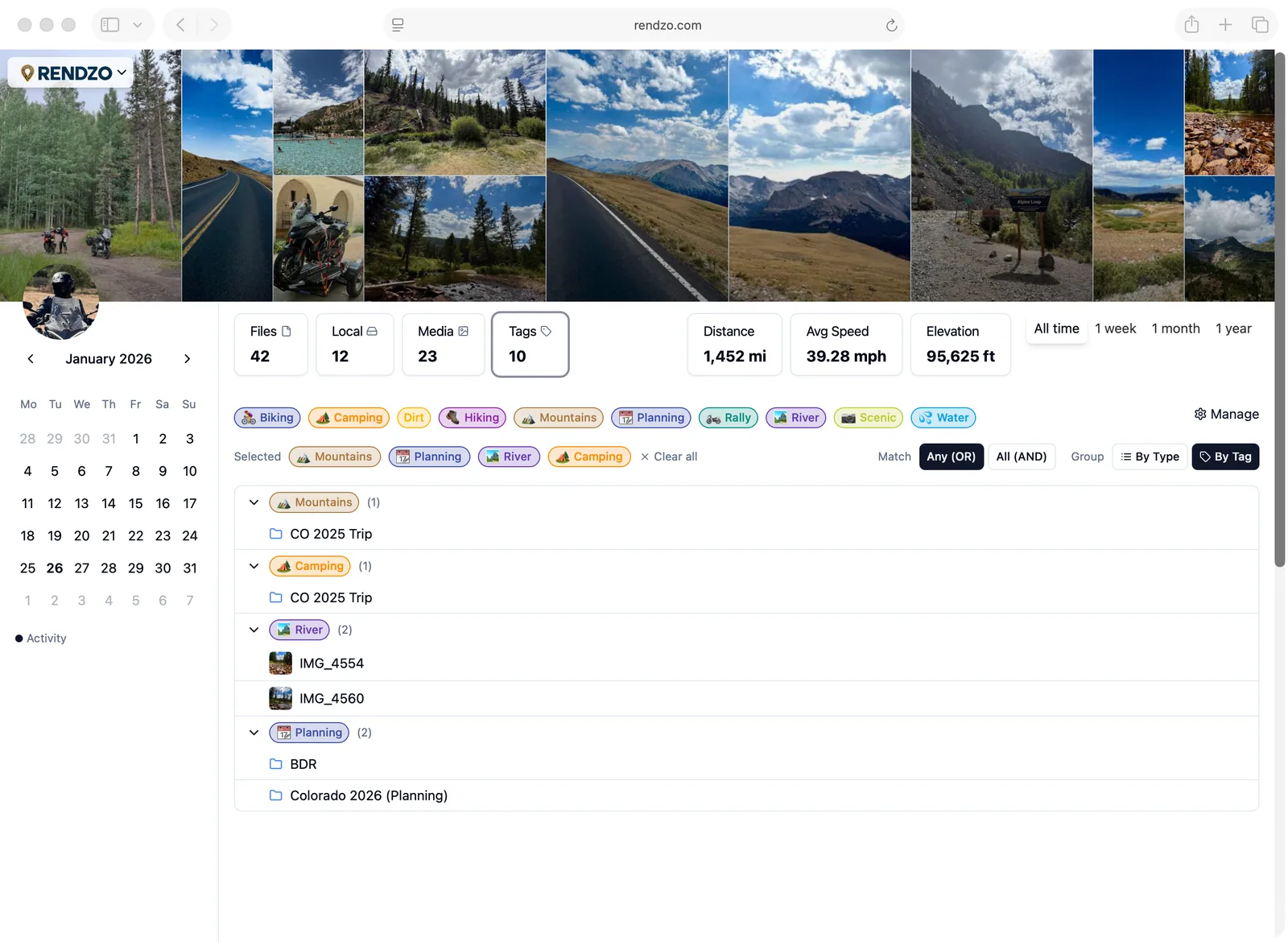Open the Rendzo workspace dropdown

point(71,72)
